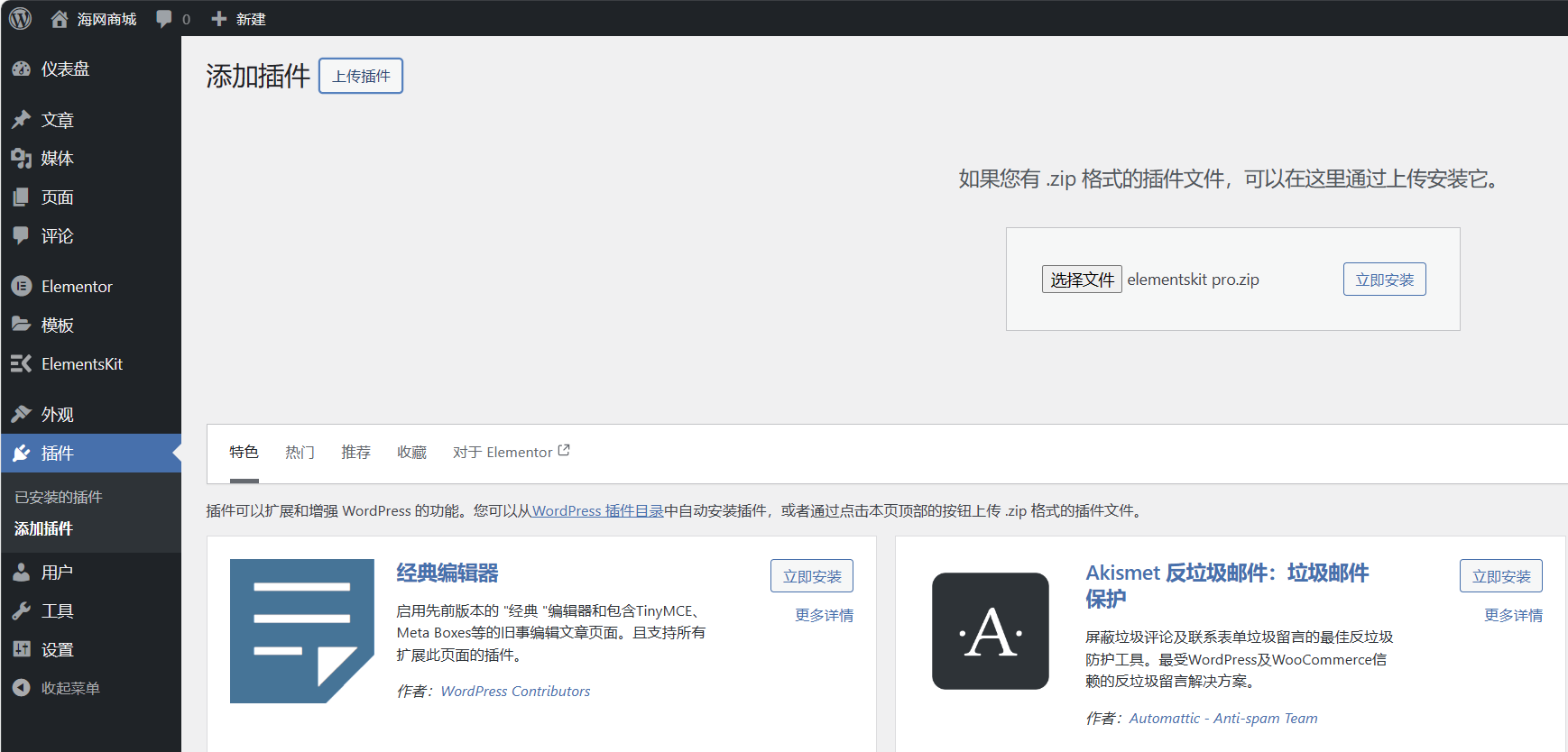Screen dimensions: 1568x752
Task: Click the Elementor circle icon
Action: 22,286
